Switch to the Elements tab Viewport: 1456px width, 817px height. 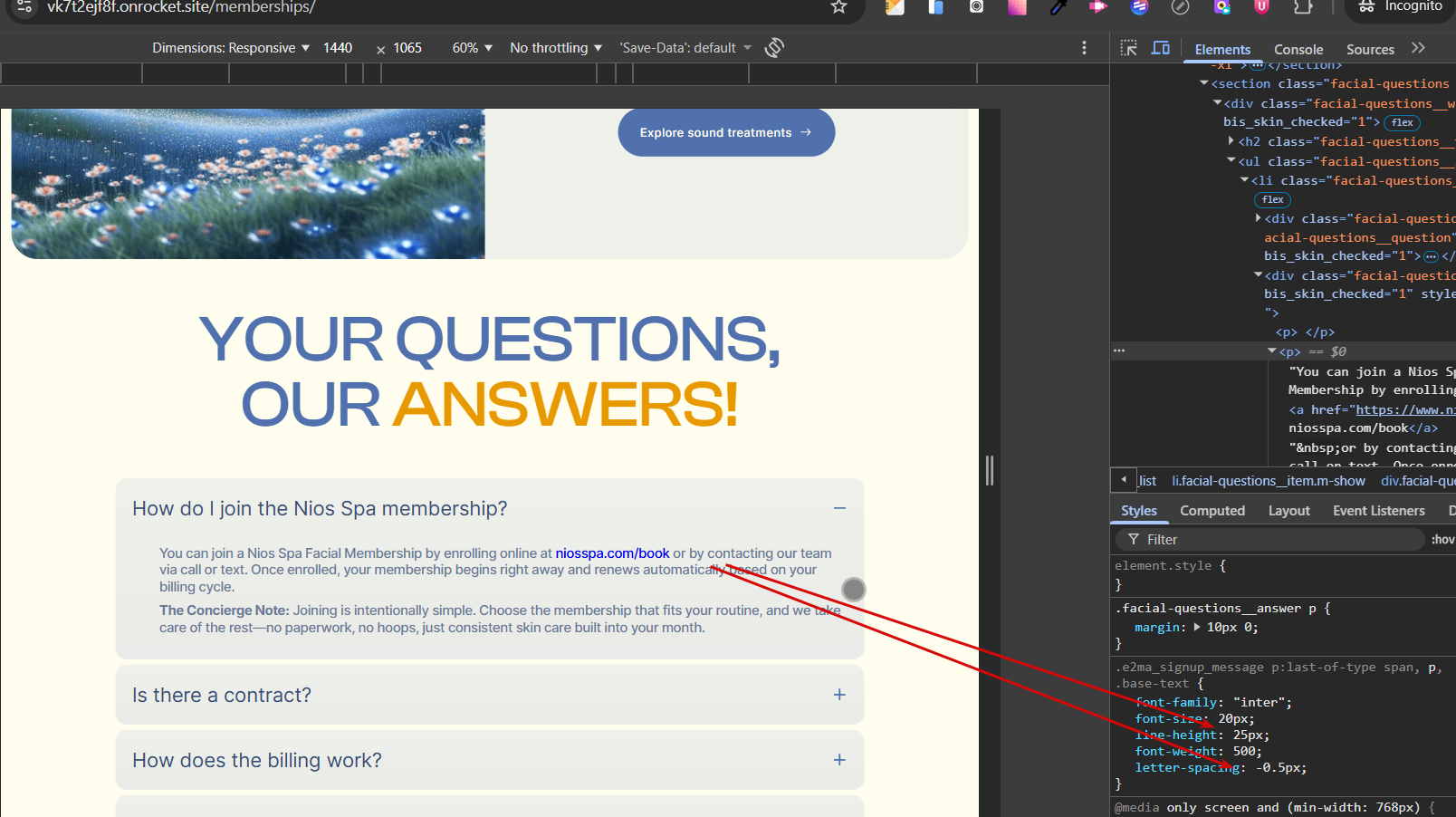point(1222,50)
